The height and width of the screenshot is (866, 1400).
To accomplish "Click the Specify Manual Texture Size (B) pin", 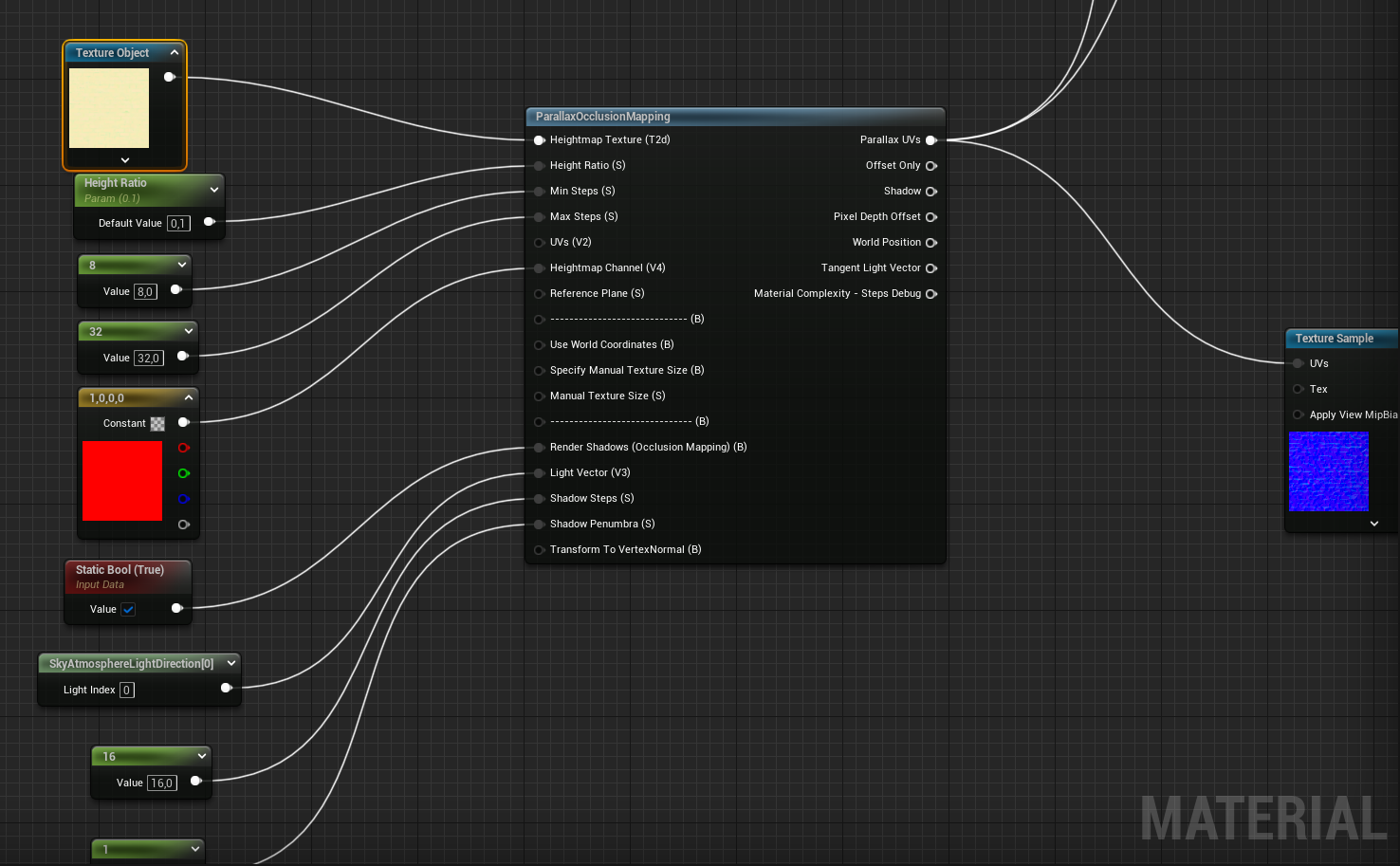I will coord(539,371).
